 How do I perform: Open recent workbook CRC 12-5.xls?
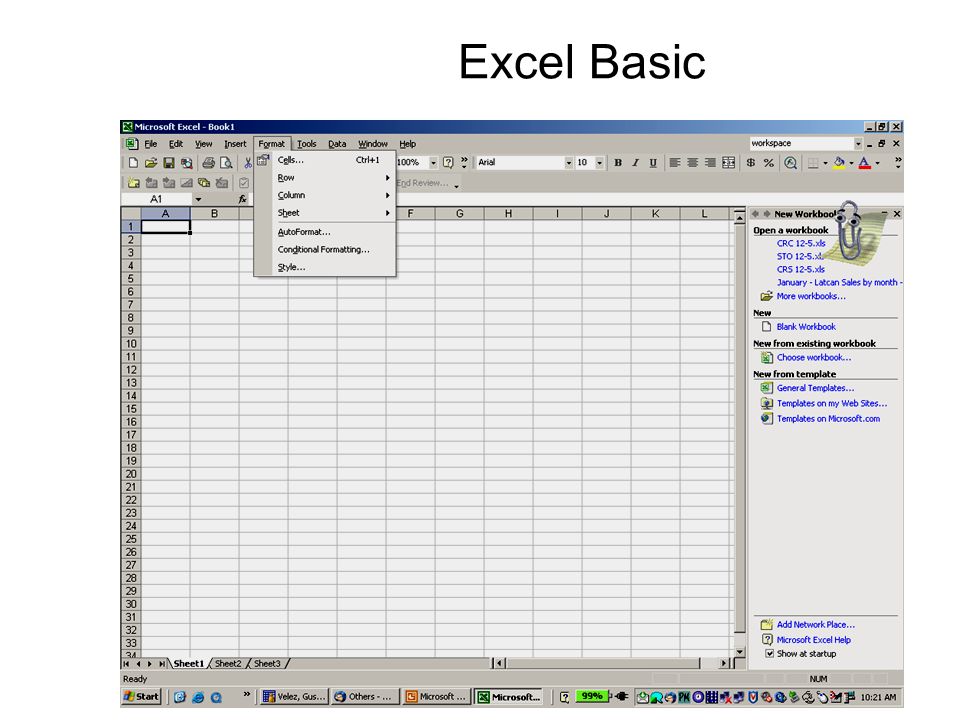point(801,244)
